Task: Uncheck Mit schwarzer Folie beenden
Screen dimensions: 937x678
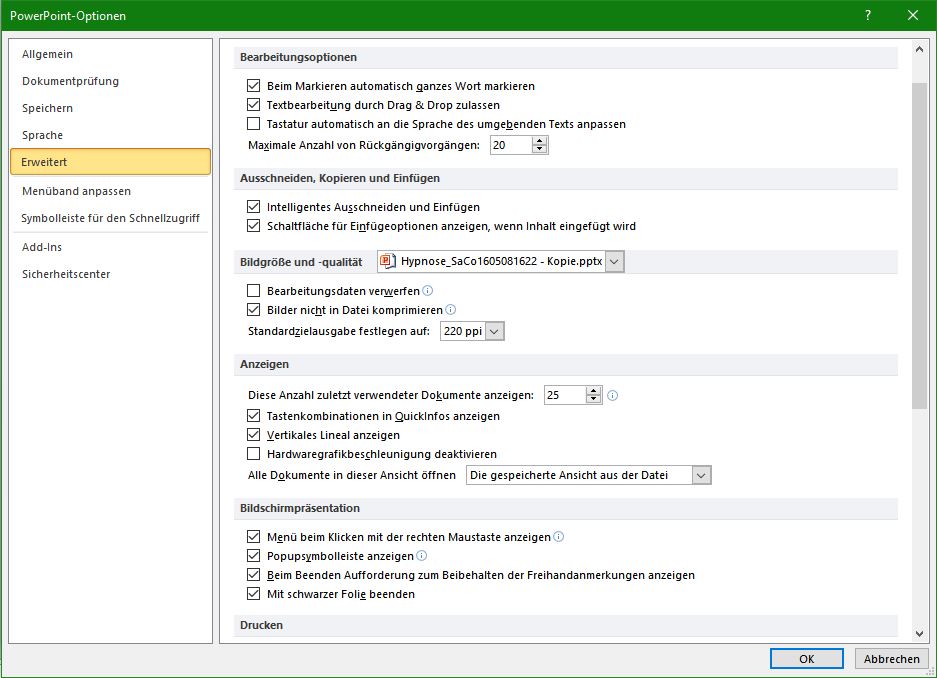Action: pyautogui.click(x=253, y=594)
